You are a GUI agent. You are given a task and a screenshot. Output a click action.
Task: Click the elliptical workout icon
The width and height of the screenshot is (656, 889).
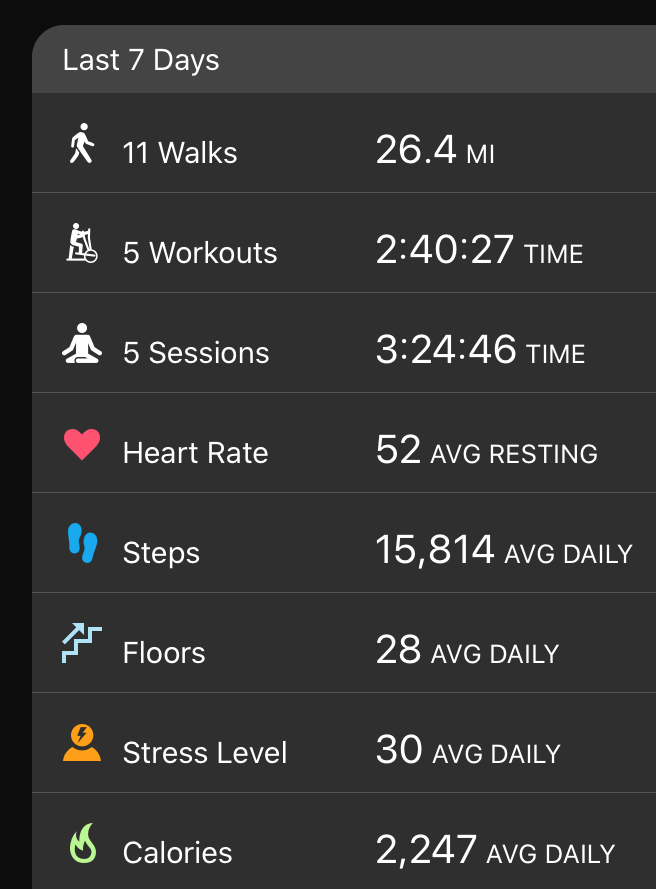[82, 243]
